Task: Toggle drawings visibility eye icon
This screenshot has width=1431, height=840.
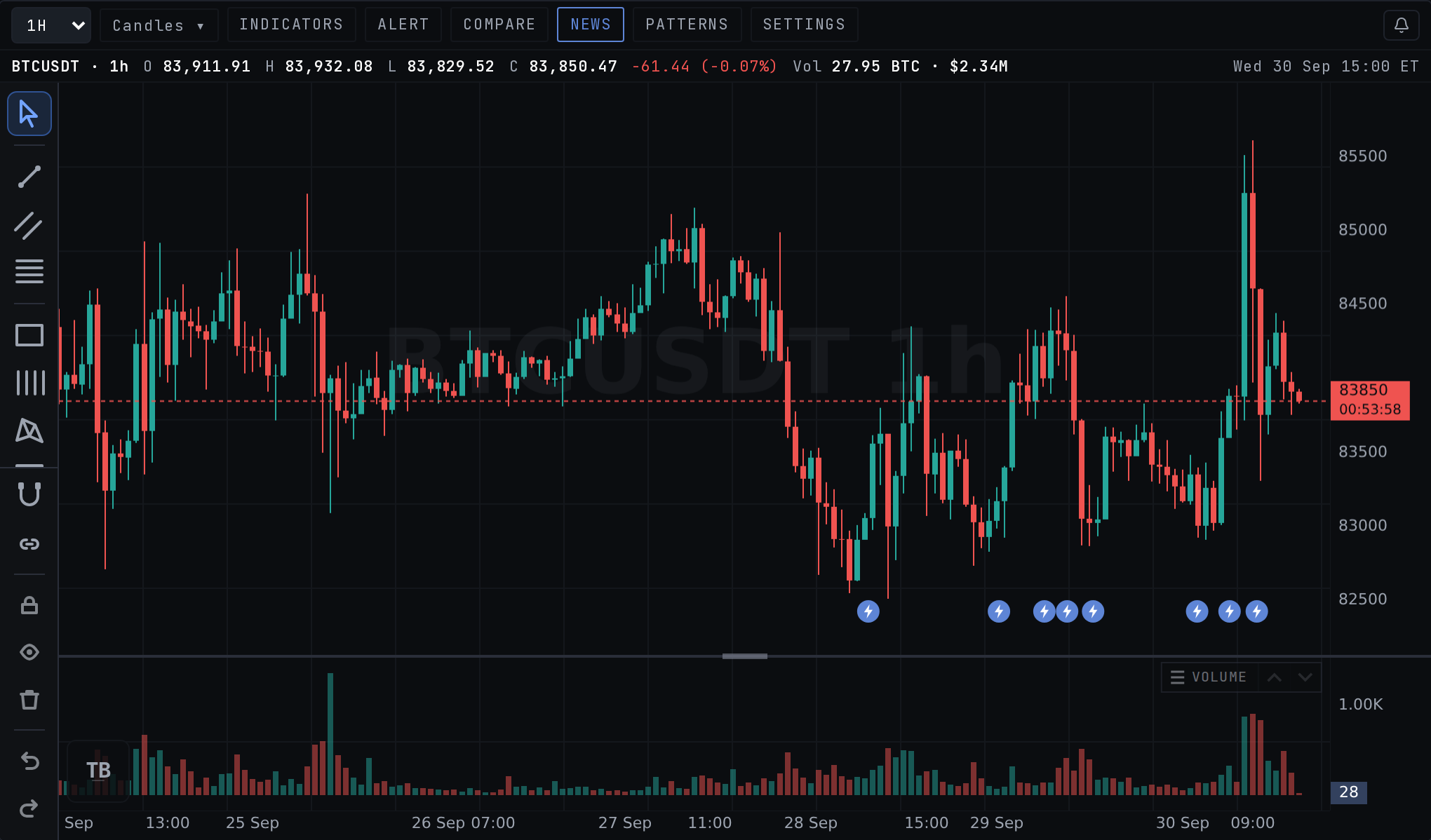Action: coord(29,652)
